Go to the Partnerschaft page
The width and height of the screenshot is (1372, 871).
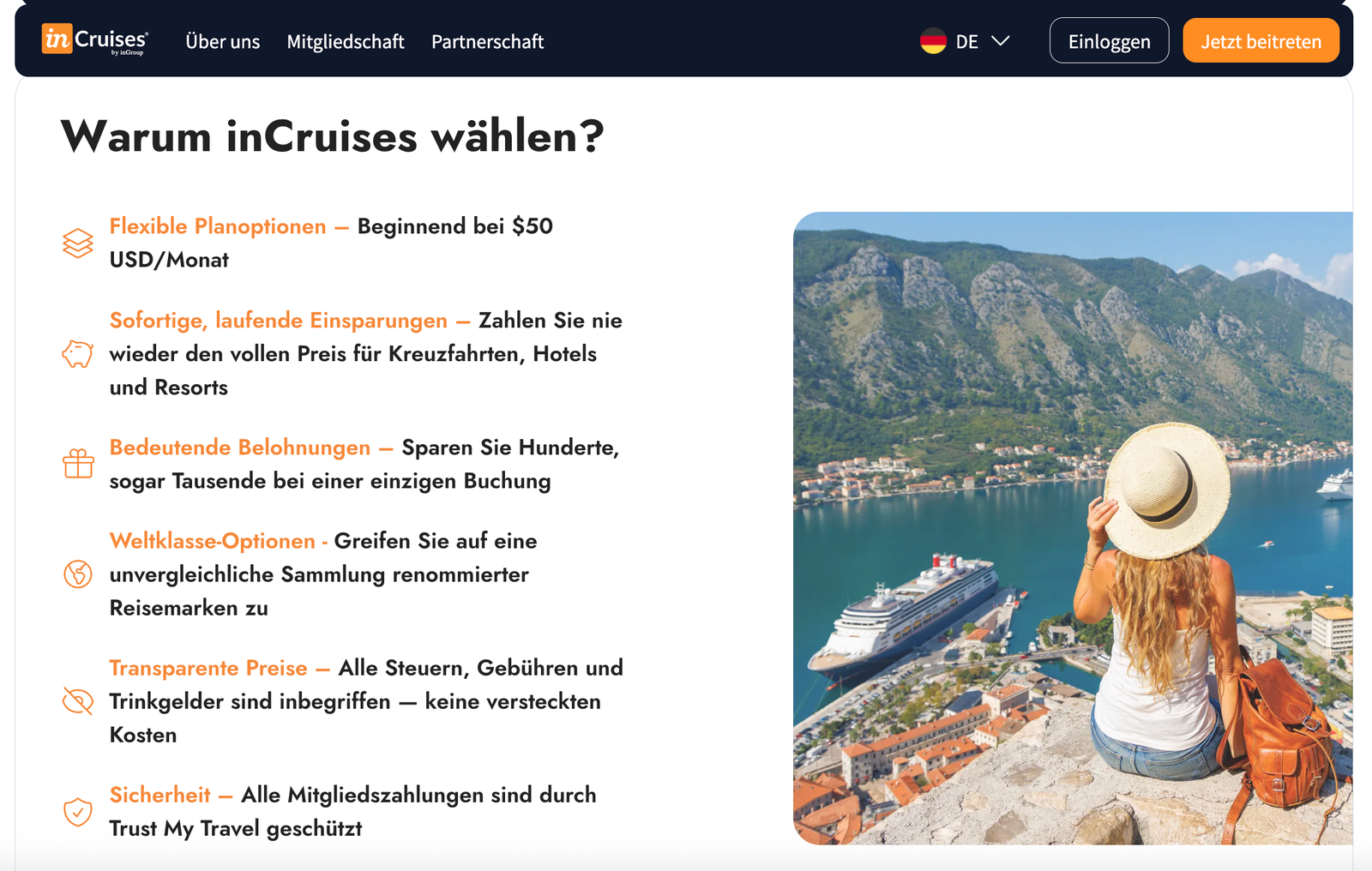pos(488,41)
